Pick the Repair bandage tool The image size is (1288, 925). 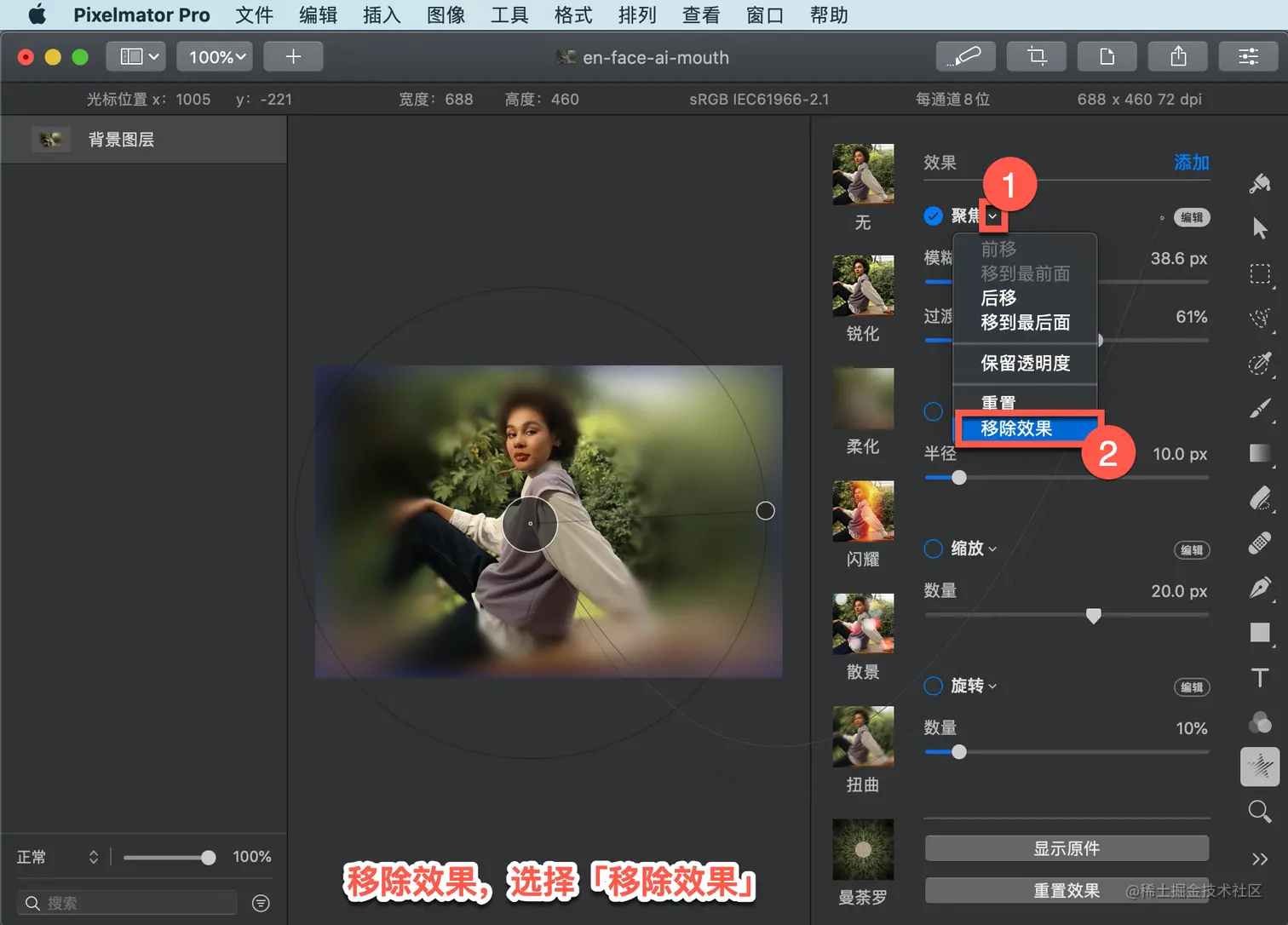pos(1260,543)
